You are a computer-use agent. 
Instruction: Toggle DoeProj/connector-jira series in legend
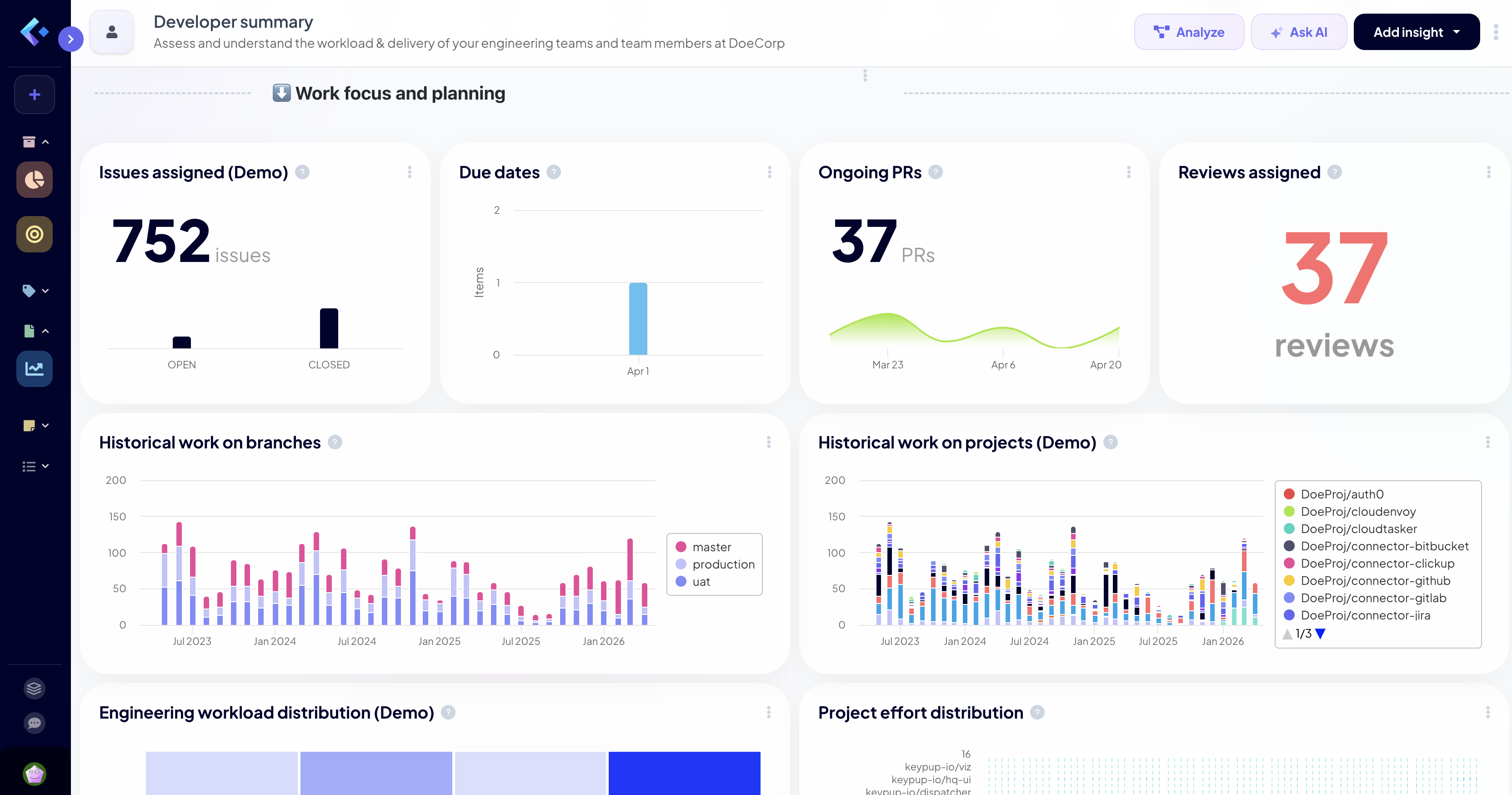(x=1357, y=615)
